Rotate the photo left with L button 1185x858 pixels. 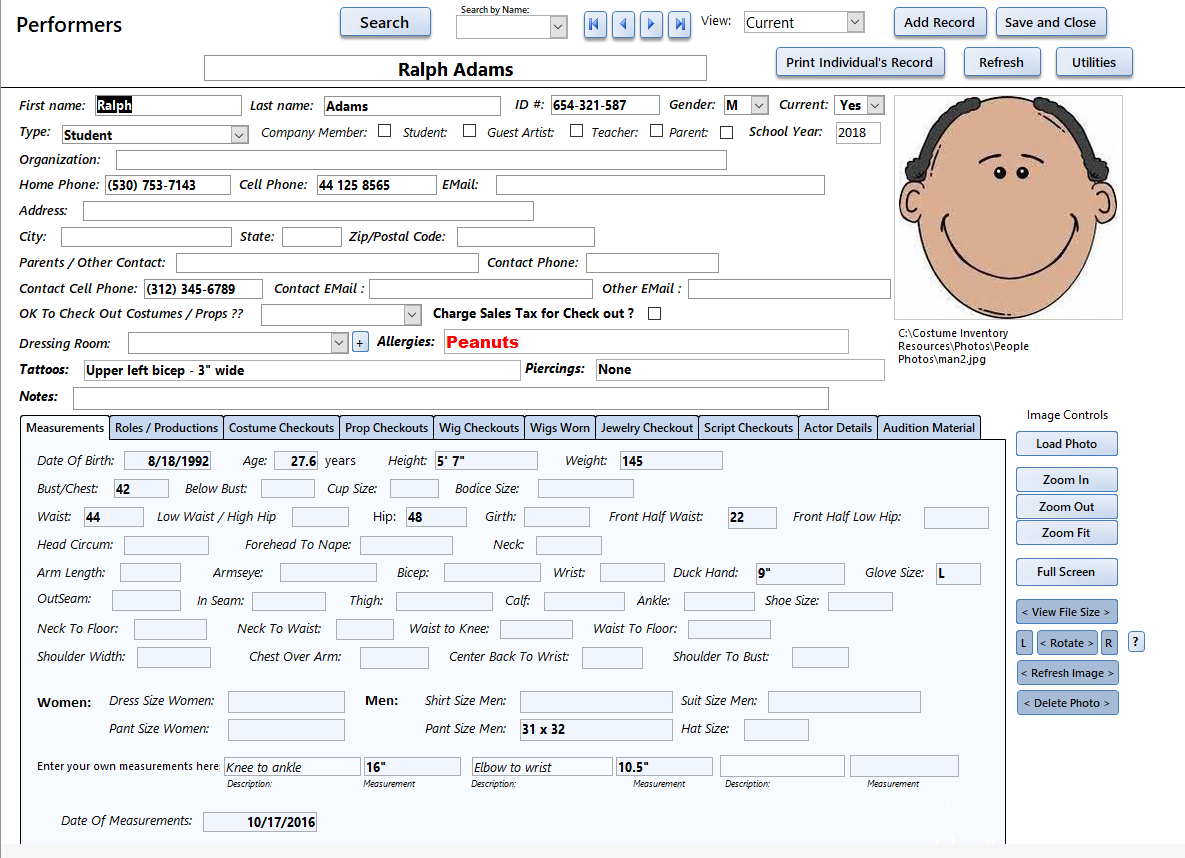click(x=1024, y=643)
